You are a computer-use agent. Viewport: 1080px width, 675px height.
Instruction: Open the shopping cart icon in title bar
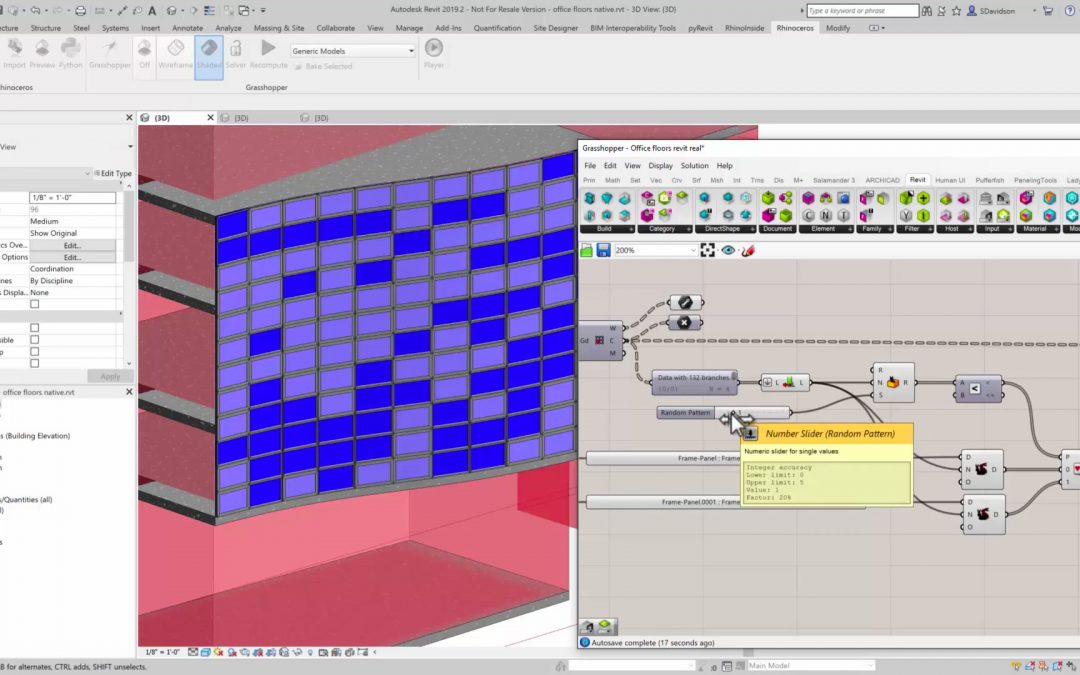point(1048,10)
